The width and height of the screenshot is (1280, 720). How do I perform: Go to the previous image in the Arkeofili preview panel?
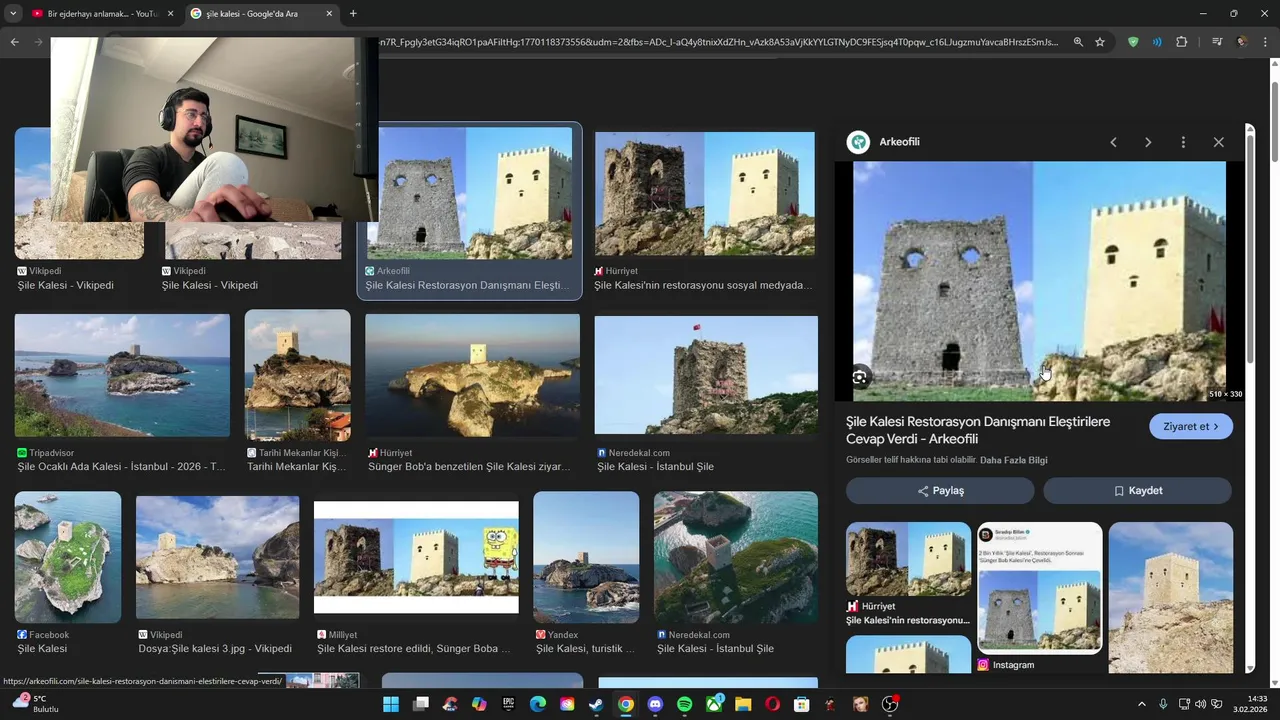pos(1113,142)
